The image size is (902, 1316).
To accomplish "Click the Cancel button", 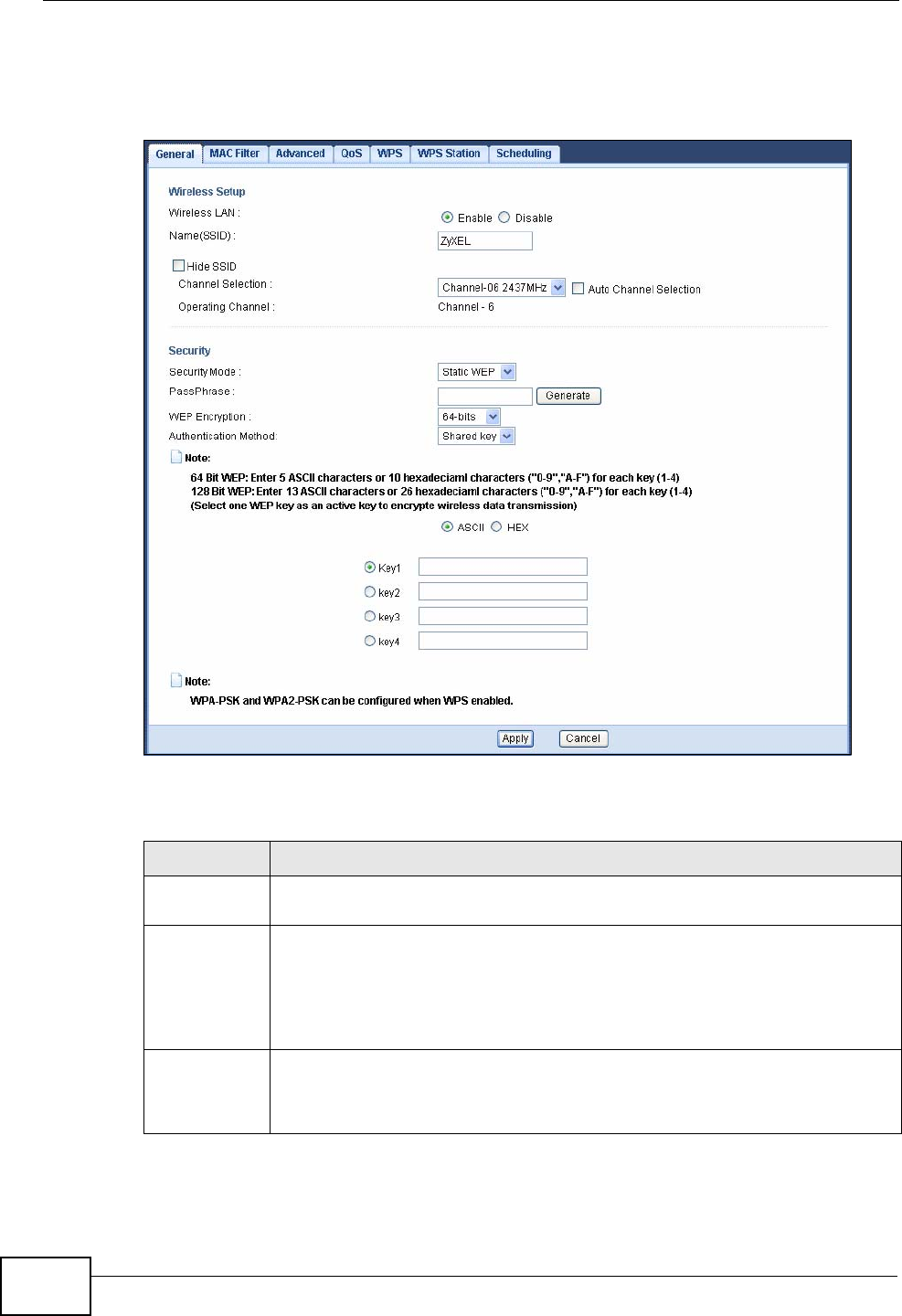I will click(583, 738).
